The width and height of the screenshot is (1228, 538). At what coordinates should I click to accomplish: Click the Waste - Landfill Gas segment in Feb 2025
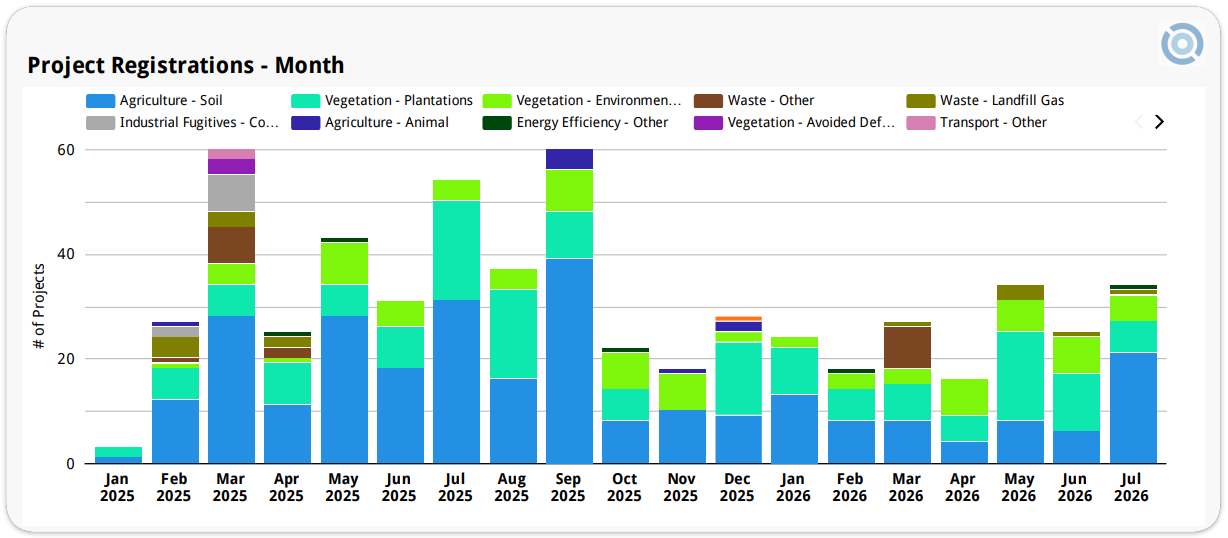[x=175, y=347]
